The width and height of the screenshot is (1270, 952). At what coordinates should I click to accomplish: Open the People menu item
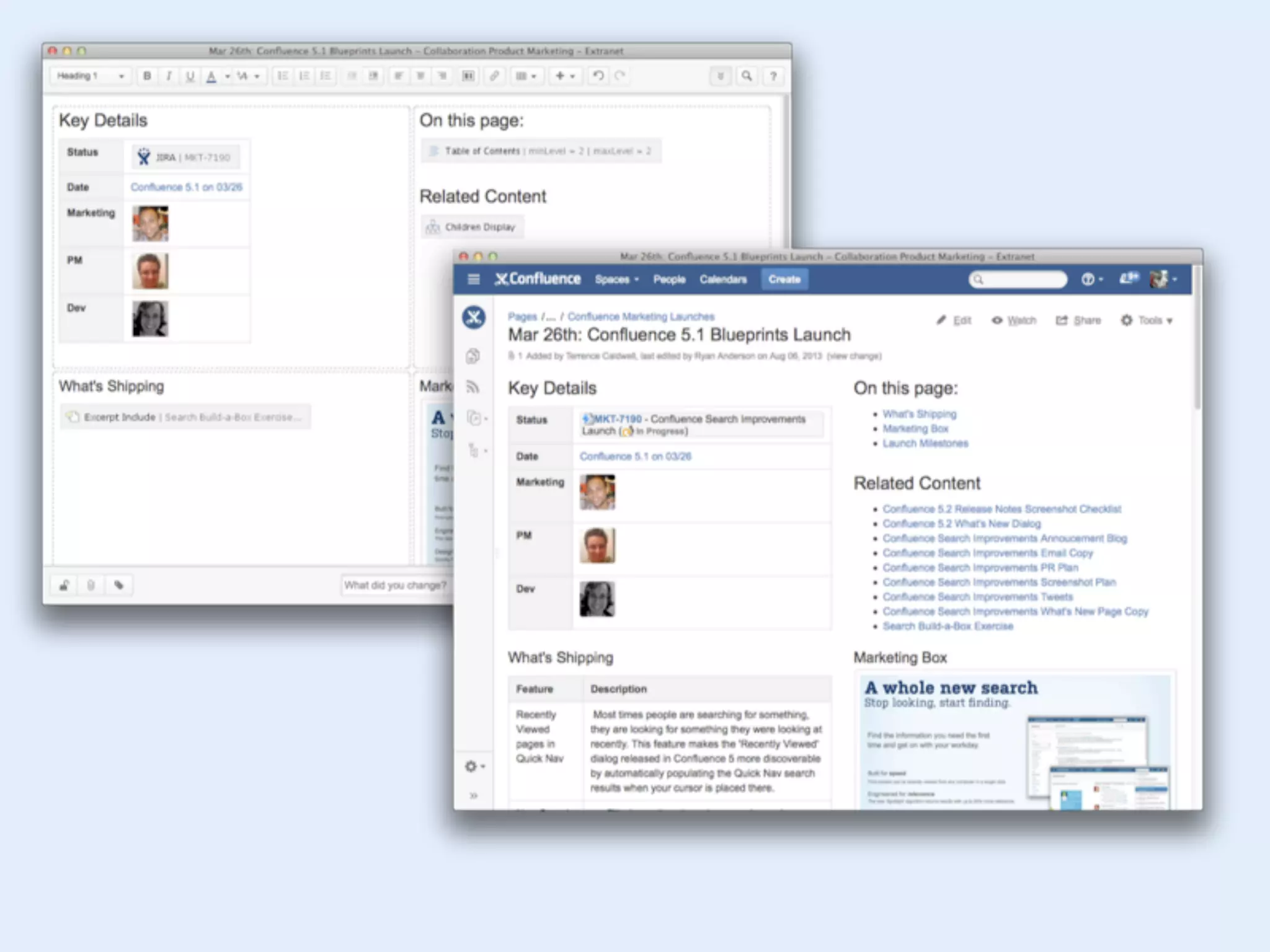(669, 280)
